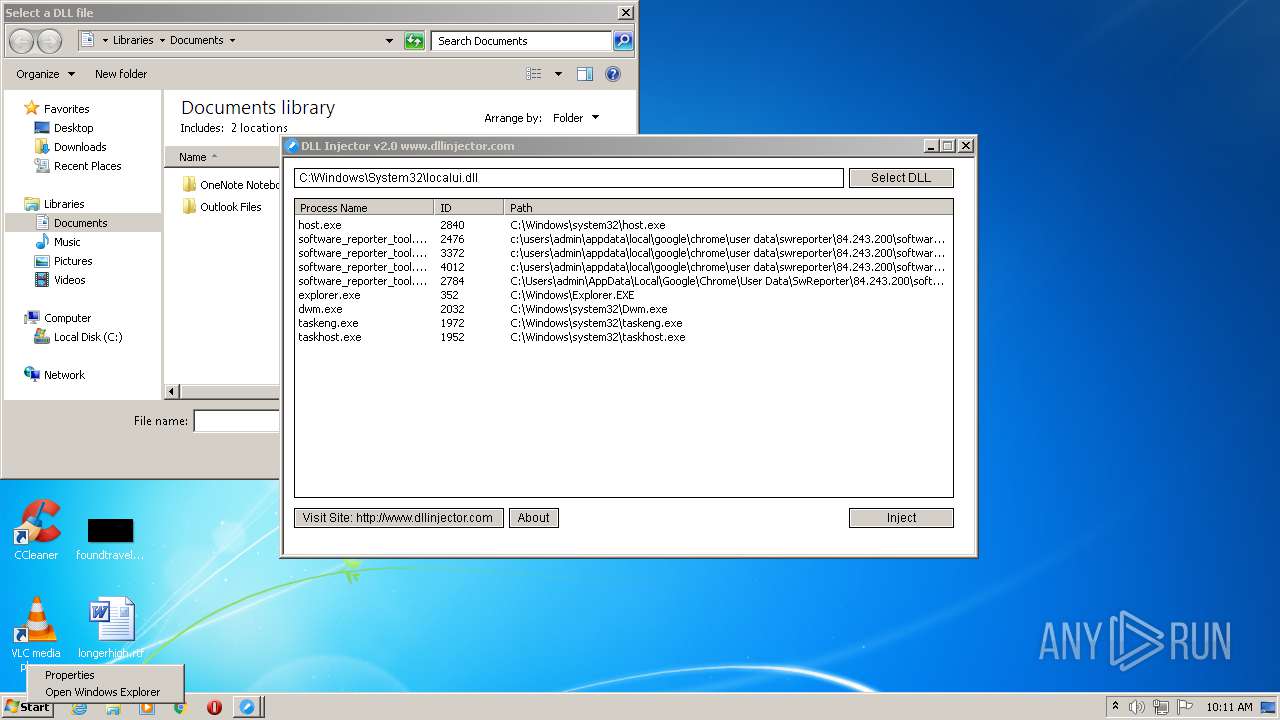Select Favorites in navigation pane
This screenshot has height=720, width=1280.
click(x=66, y=109)
